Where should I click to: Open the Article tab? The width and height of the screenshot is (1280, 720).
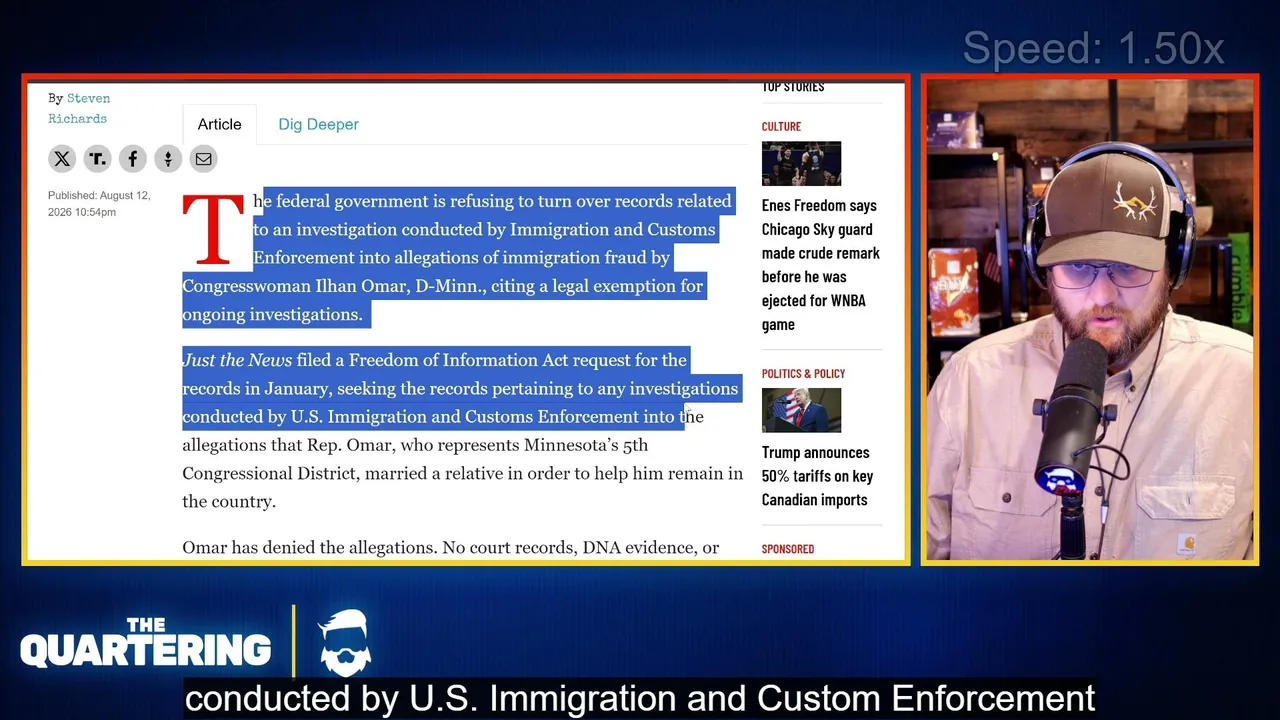[219, 124]
